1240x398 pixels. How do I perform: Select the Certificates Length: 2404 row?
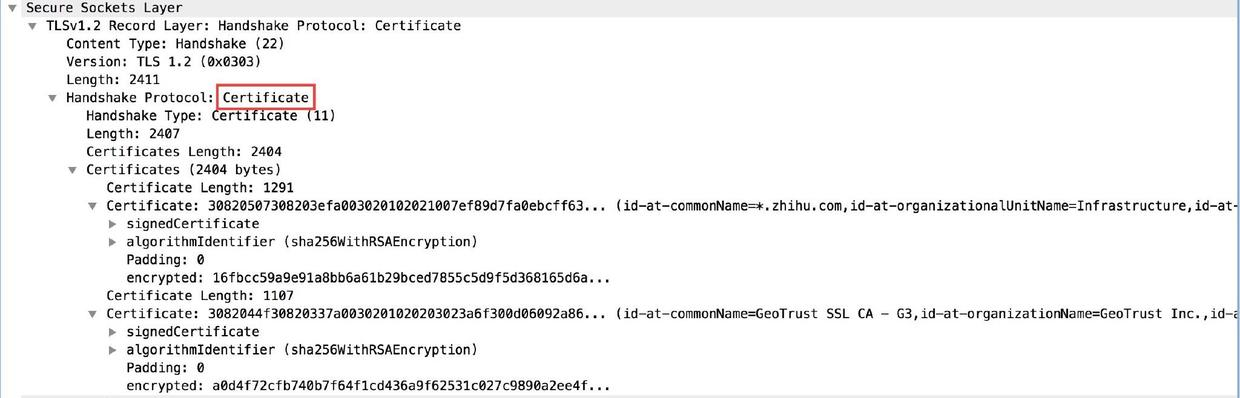point(620,152)
